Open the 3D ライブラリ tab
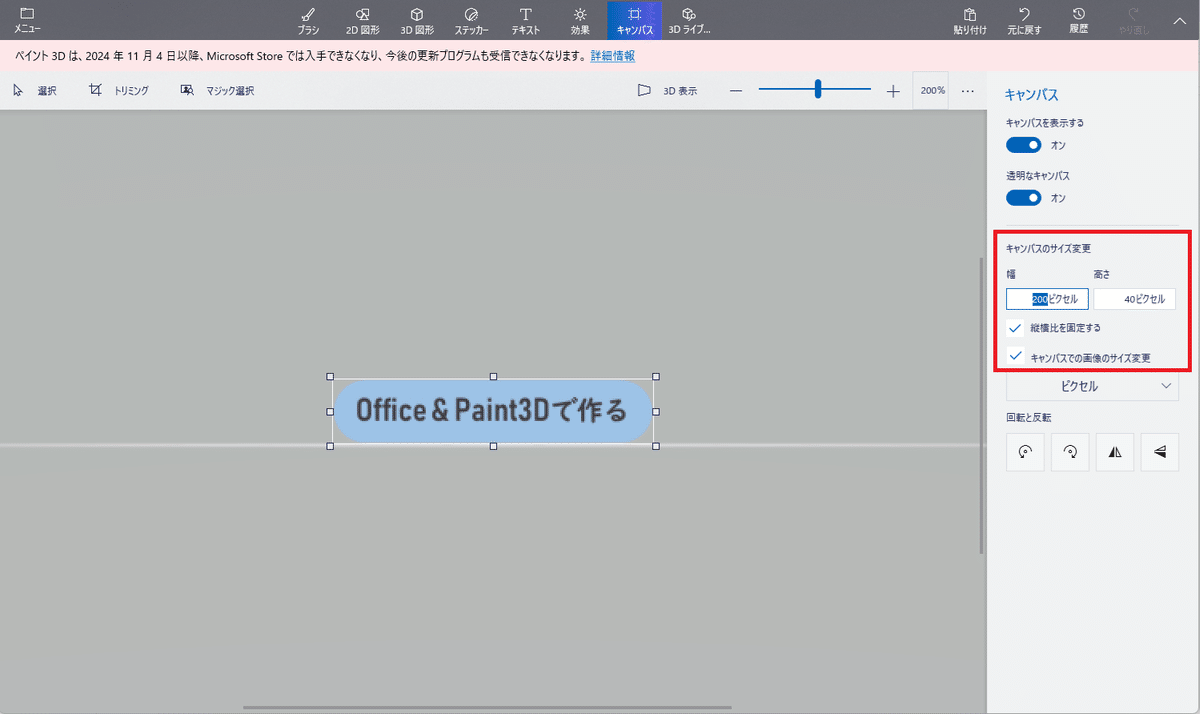1200x714 pixels. [x=689, y=20]
